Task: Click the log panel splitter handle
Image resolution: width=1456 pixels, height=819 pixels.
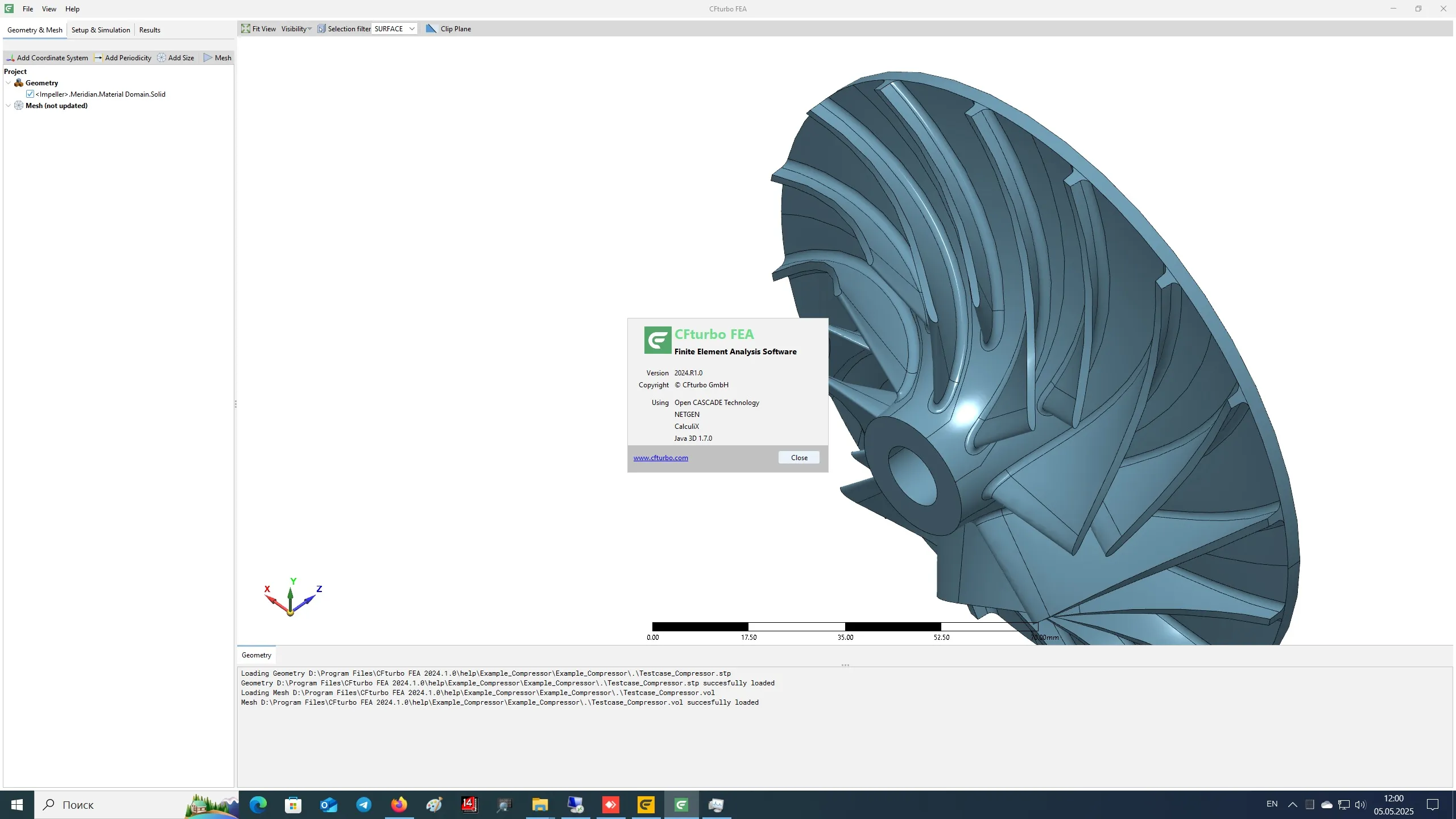Action: (845, 664)
